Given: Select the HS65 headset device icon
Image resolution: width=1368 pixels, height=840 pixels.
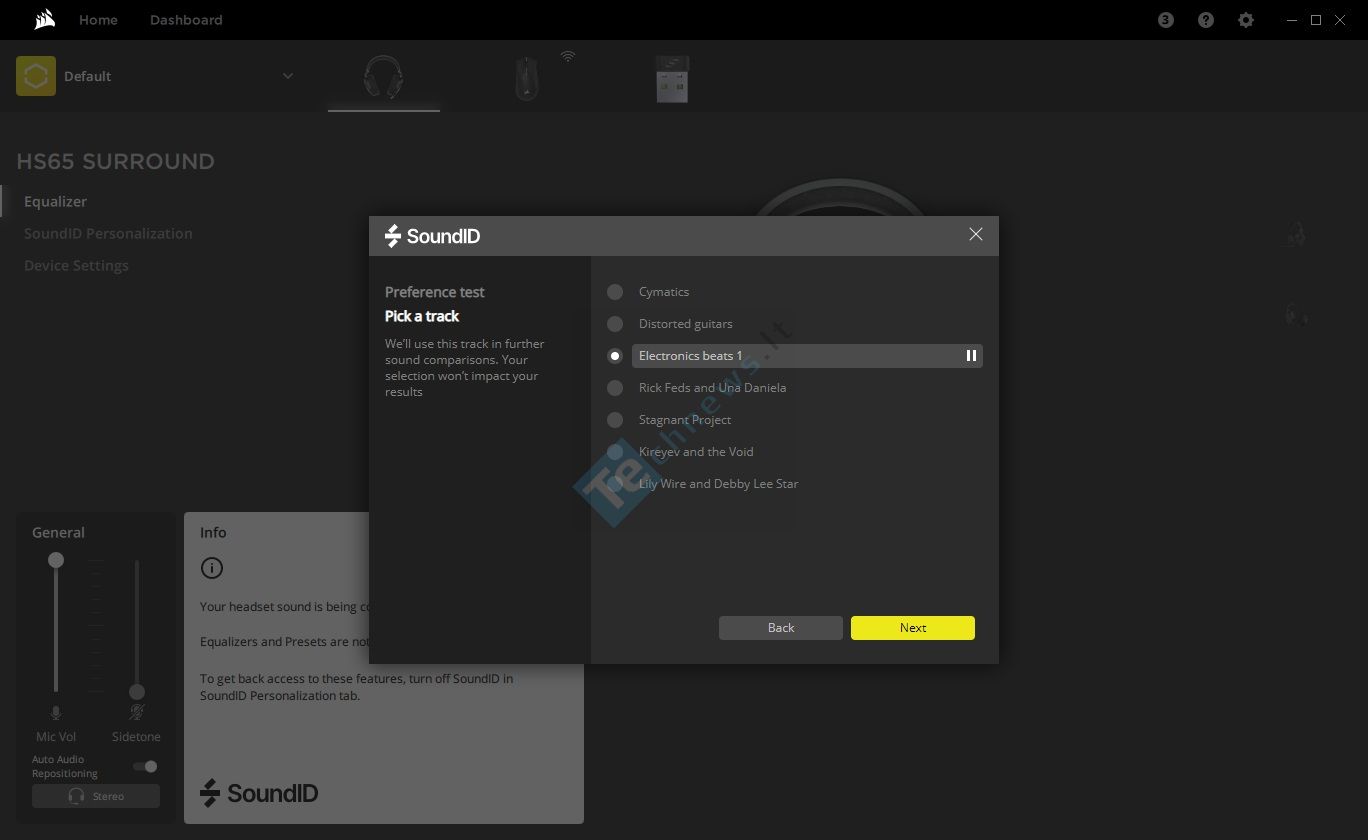Looking at the screenshot, I should 383,77.
